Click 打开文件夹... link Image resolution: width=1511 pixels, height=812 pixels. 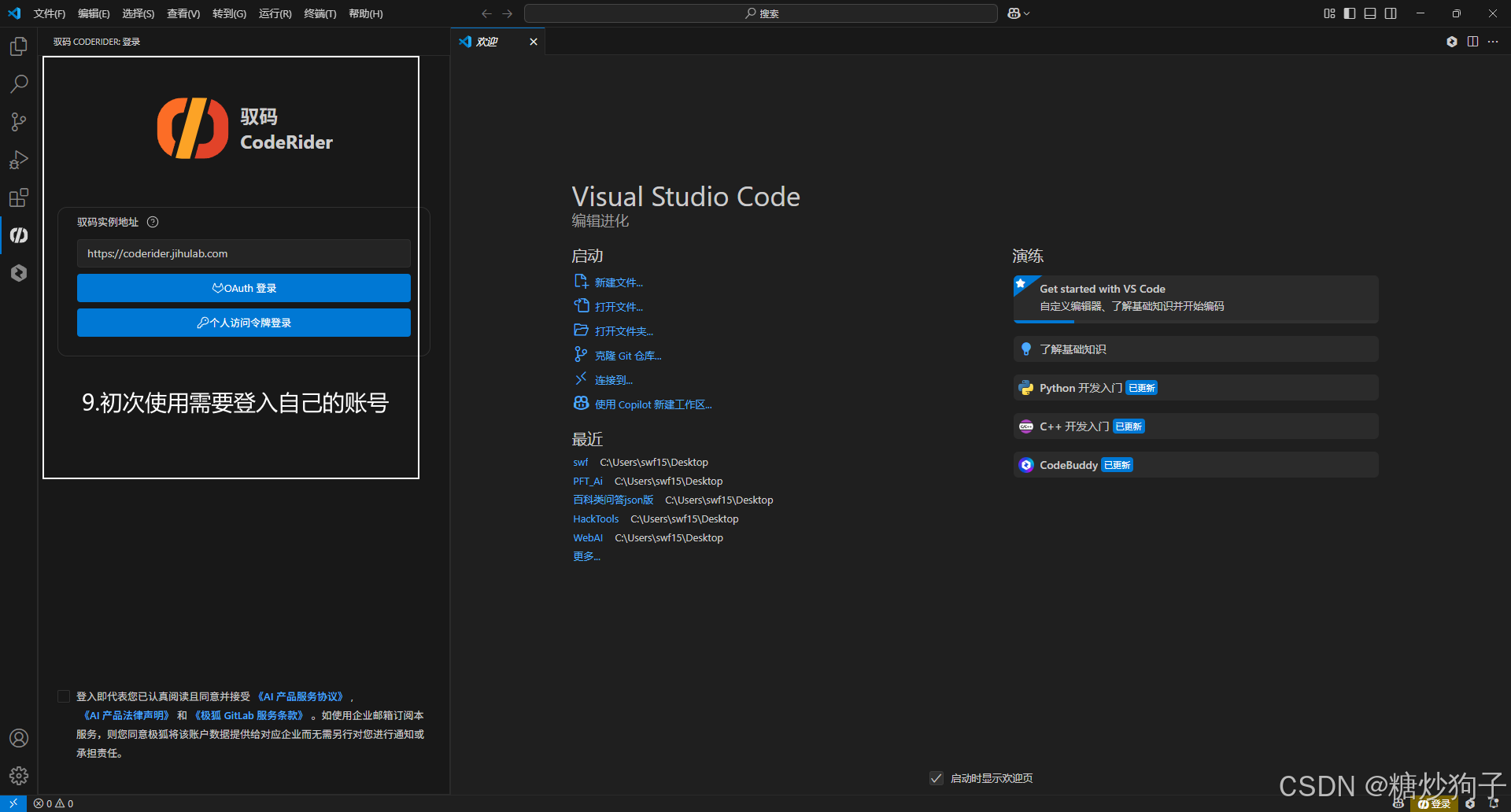pos(624,331)
